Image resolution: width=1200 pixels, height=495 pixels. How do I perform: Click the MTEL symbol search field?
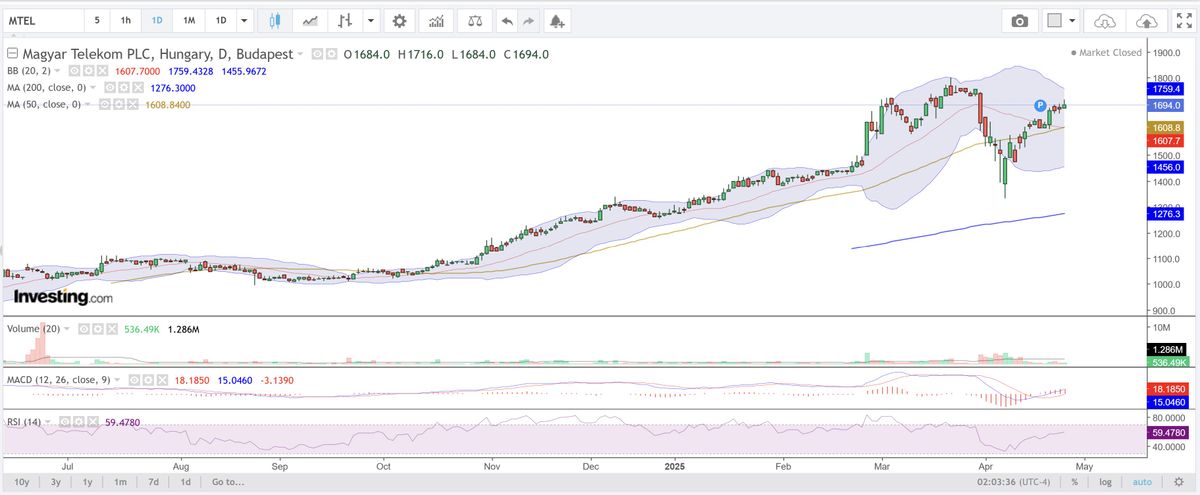(x=42, y=20)
